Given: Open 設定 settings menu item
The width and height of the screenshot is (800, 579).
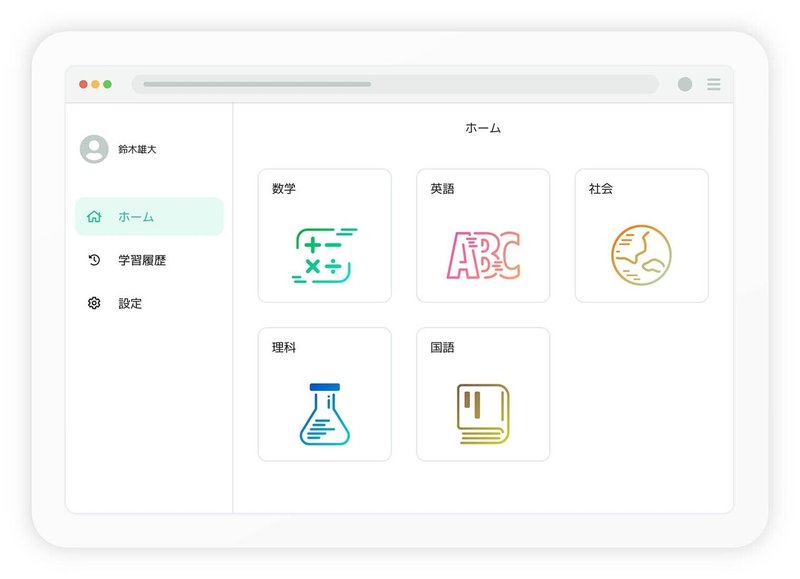Looking at the screenshot, I should coord(149,304).
